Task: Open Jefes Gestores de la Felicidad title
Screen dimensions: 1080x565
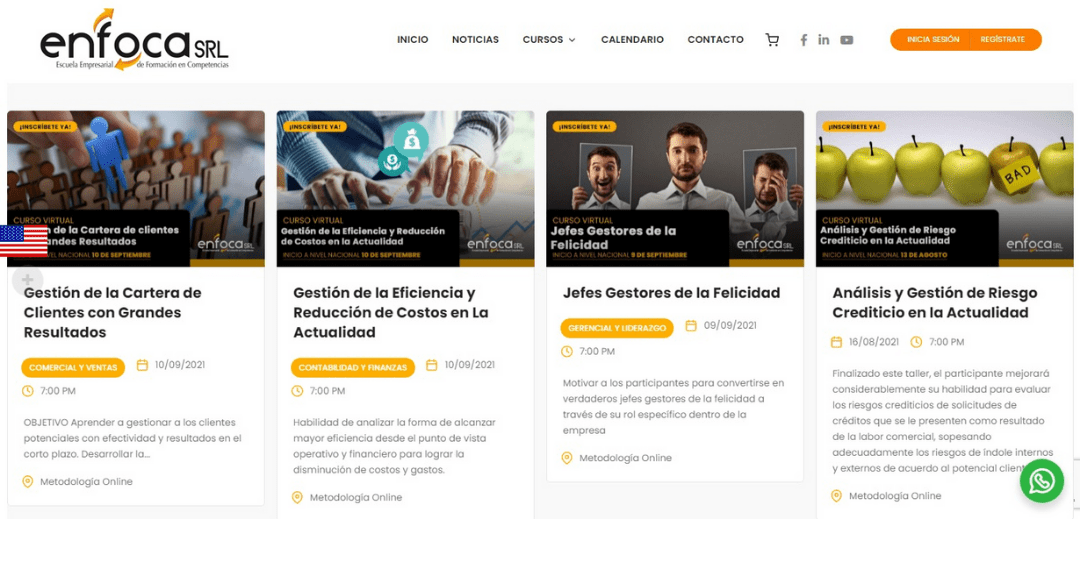Action: (x=672, y=293)
